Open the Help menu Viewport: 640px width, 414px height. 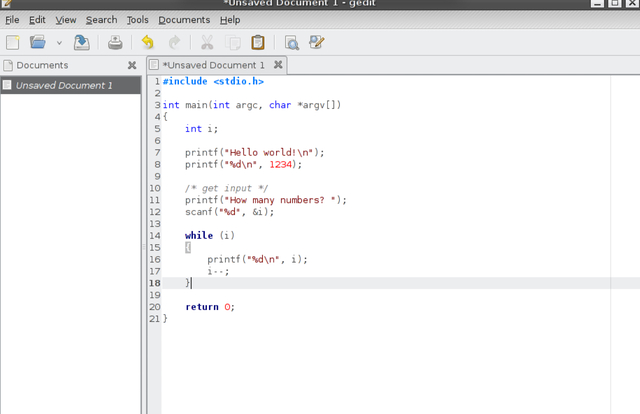tap(230, 20)
